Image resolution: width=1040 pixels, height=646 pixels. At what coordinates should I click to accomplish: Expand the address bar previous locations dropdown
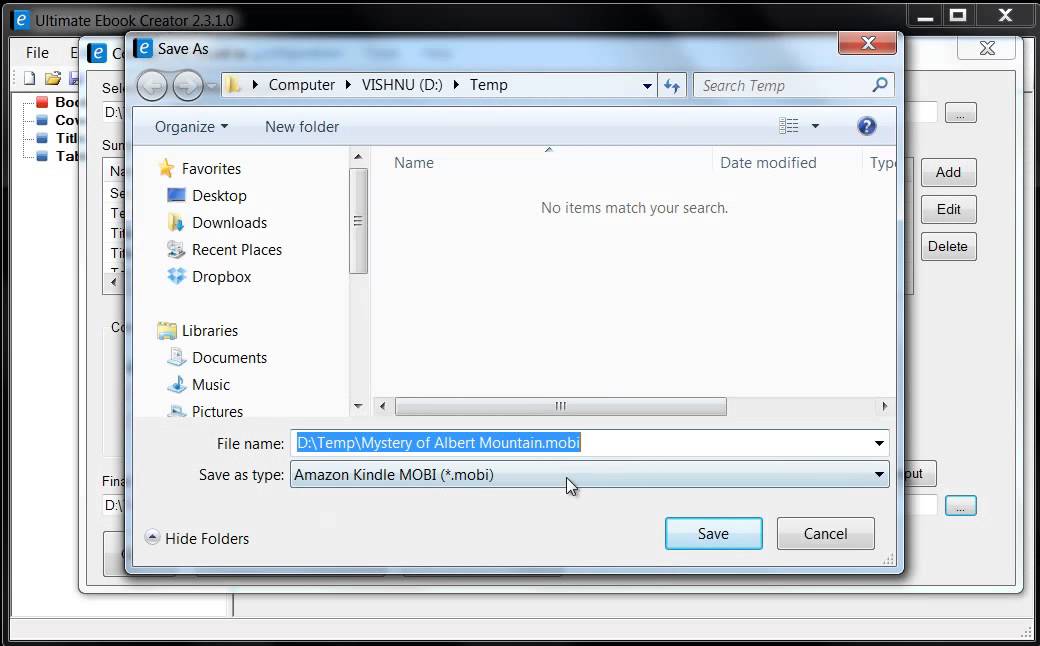(x=647, y=86)
